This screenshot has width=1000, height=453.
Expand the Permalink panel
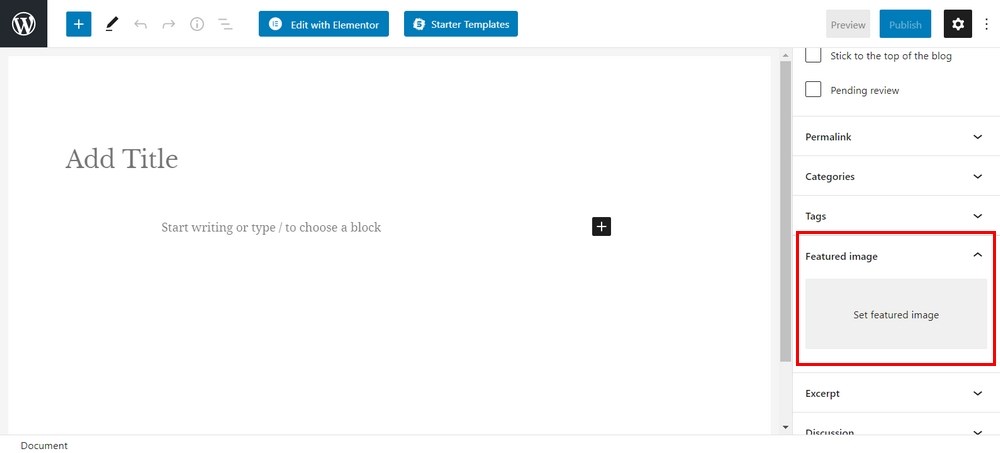click(x=895, y=137)
